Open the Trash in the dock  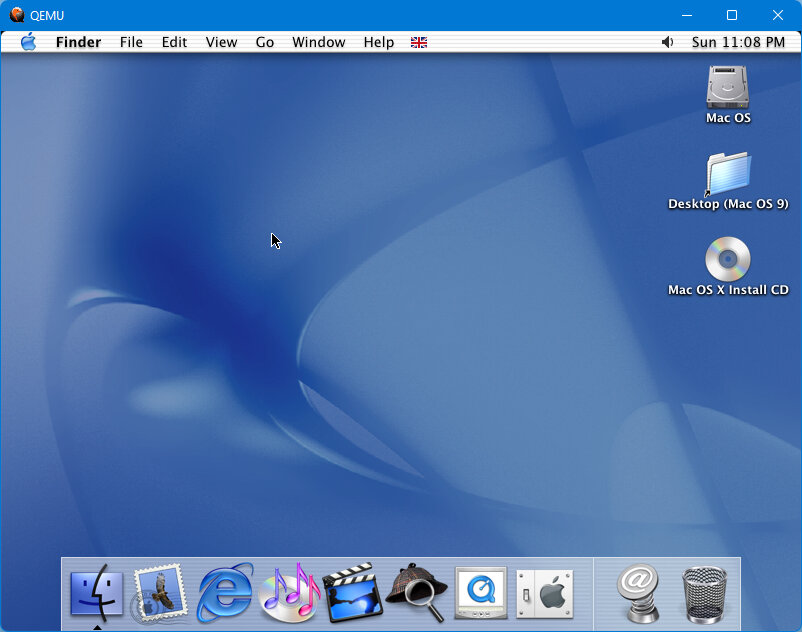pos(704,593)
